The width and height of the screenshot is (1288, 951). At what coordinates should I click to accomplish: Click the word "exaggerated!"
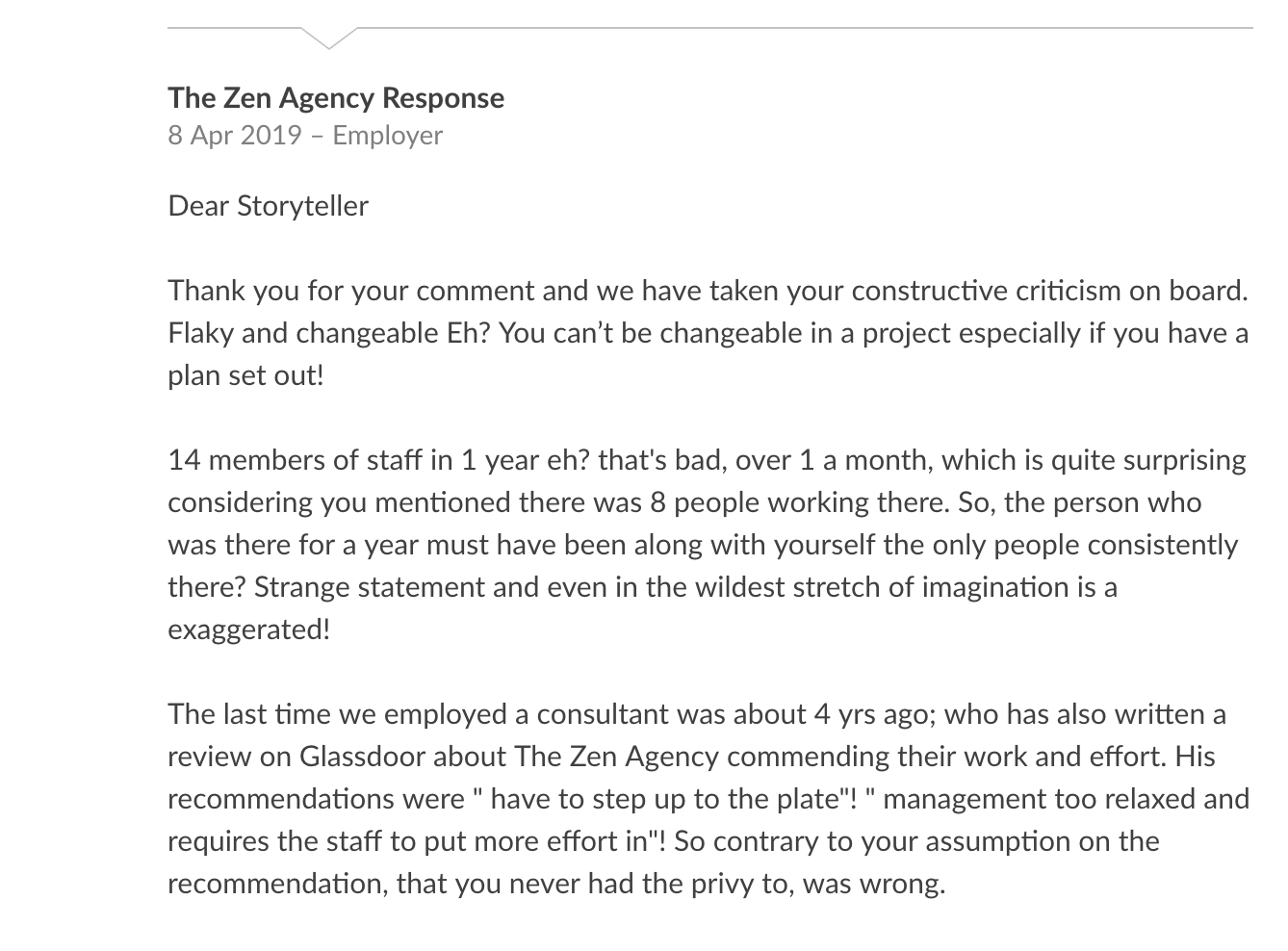click(x=248, y=630)
